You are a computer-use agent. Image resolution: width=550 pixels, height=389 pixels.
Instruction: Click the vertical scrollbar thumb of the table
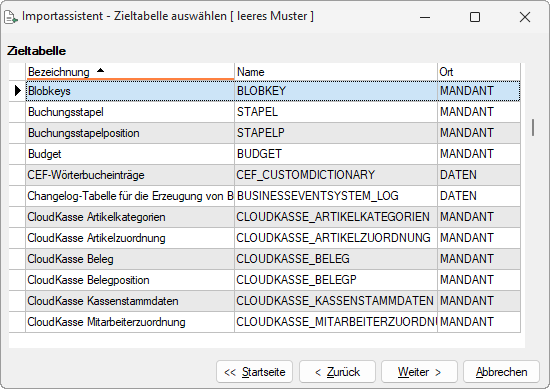tap(533, 127)
